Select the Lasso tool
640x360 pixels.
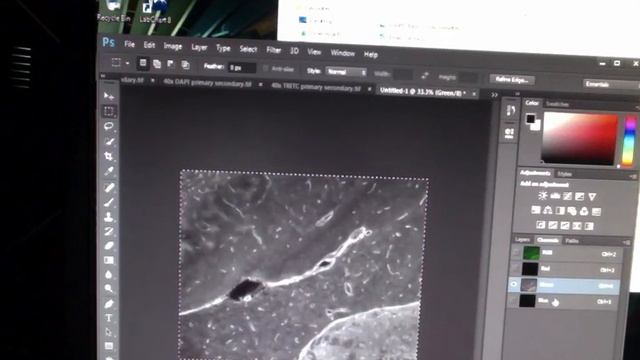pyautogui.click(x=109, y=126)
